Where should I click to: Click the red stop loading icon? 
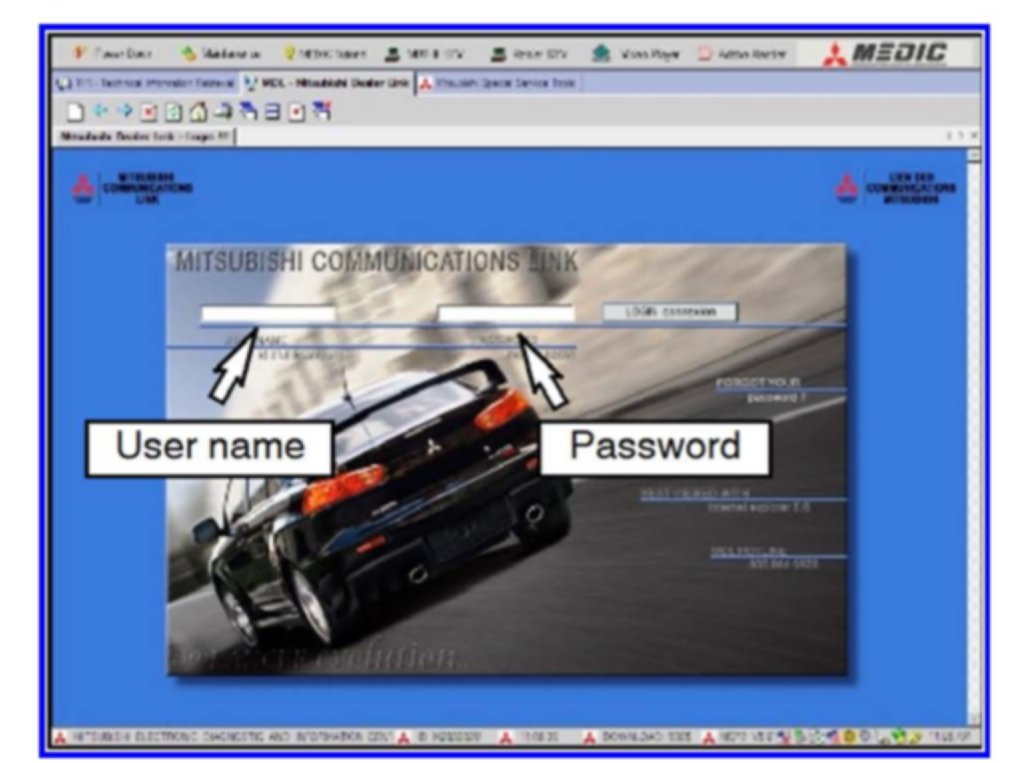pos(149,112)
